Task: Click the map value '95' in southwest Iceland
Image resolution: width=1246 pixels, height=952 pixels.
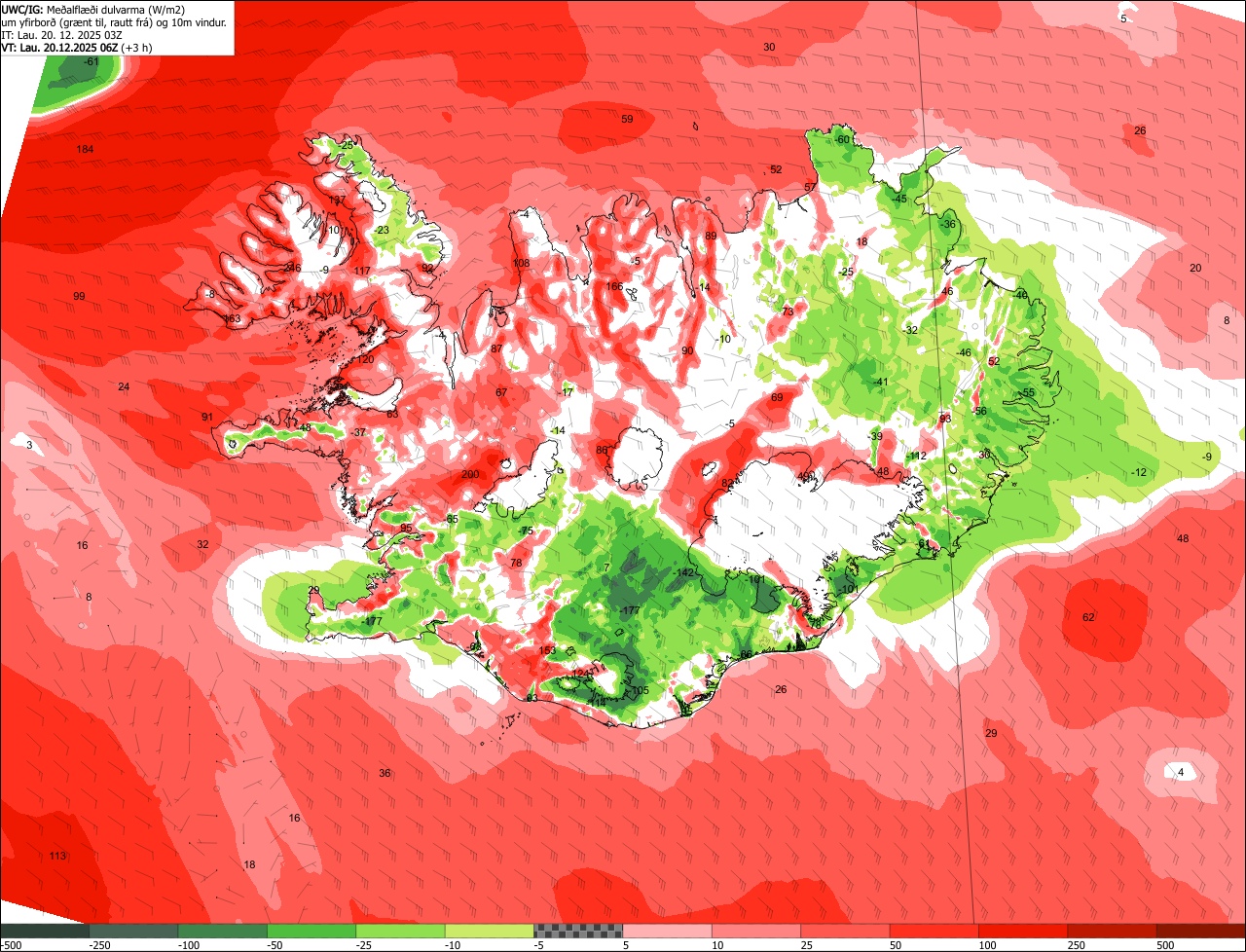Action: 406,528
